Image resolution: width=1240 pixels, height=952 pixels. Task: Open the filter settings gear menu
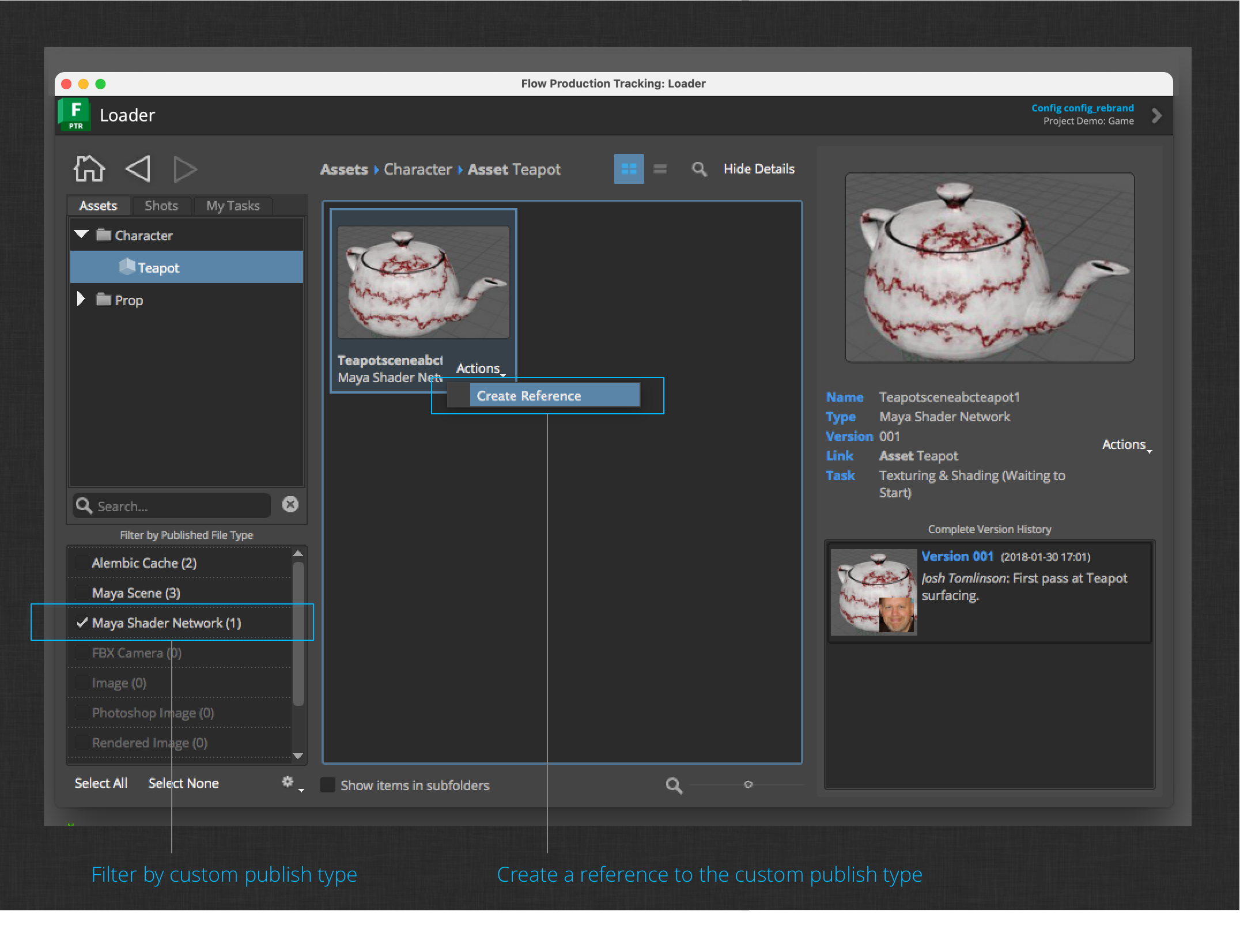click(288, 782)
